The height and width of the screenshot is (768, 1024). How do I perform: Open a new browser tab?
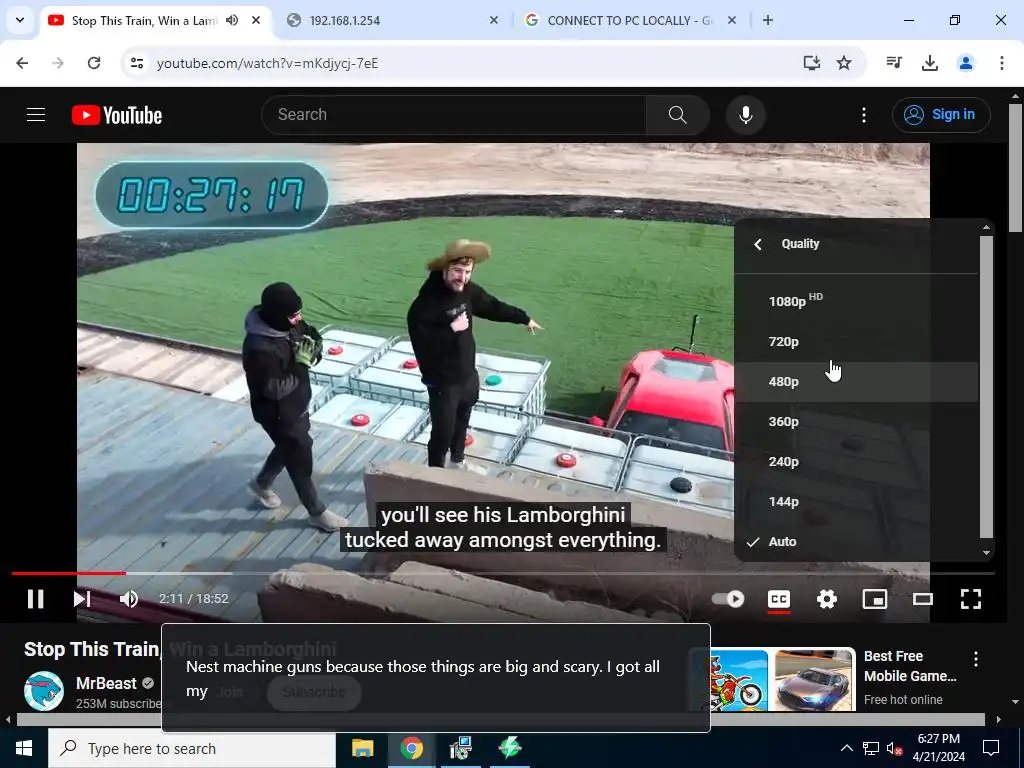(768, 20)
